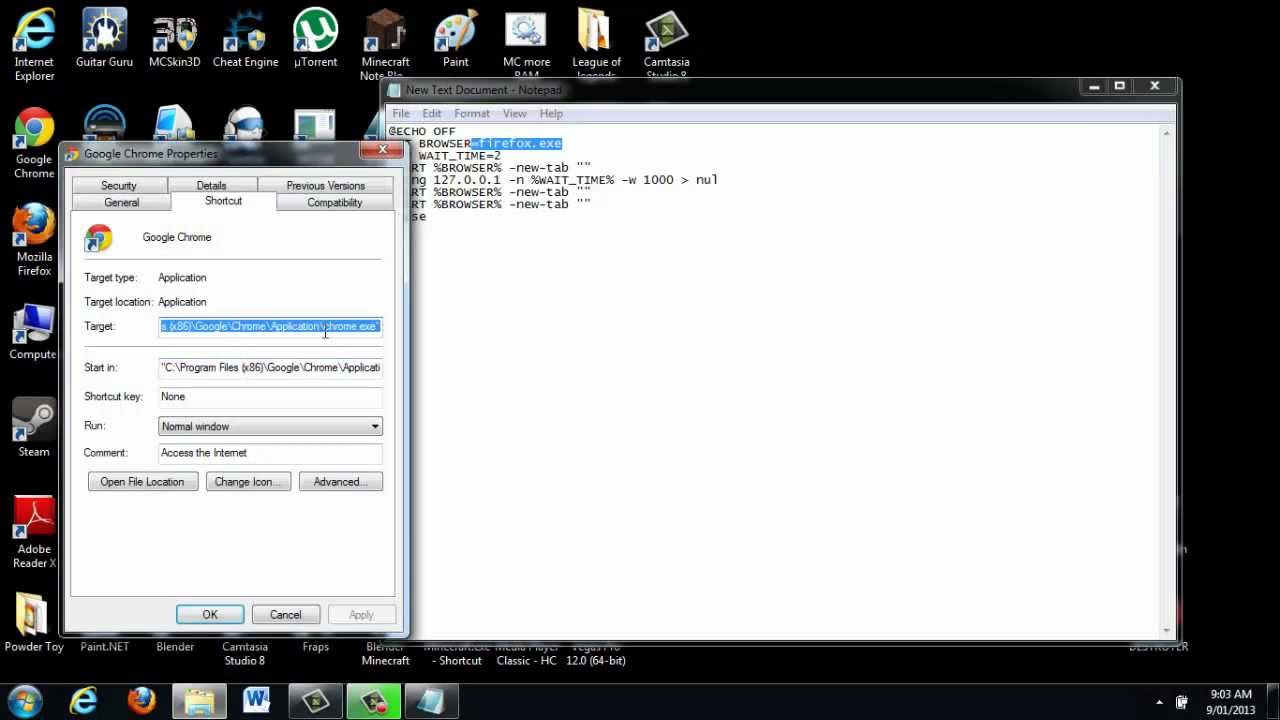Click the ECHO OFF line in Notepad
This screenshot has height=720, width=1280.
[x=422, y=132]
